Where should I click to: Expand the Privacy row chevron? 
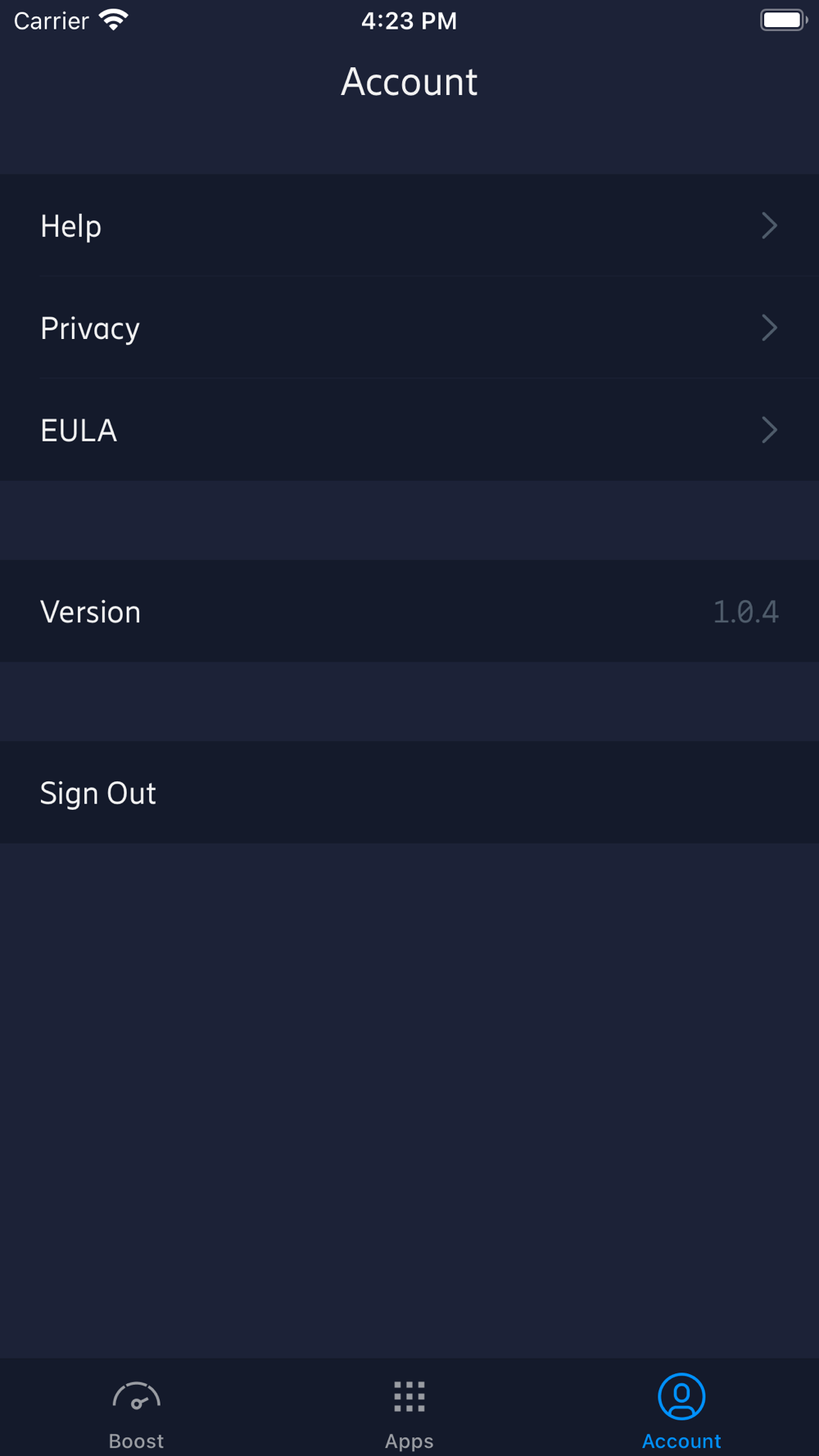pos(768,328)
